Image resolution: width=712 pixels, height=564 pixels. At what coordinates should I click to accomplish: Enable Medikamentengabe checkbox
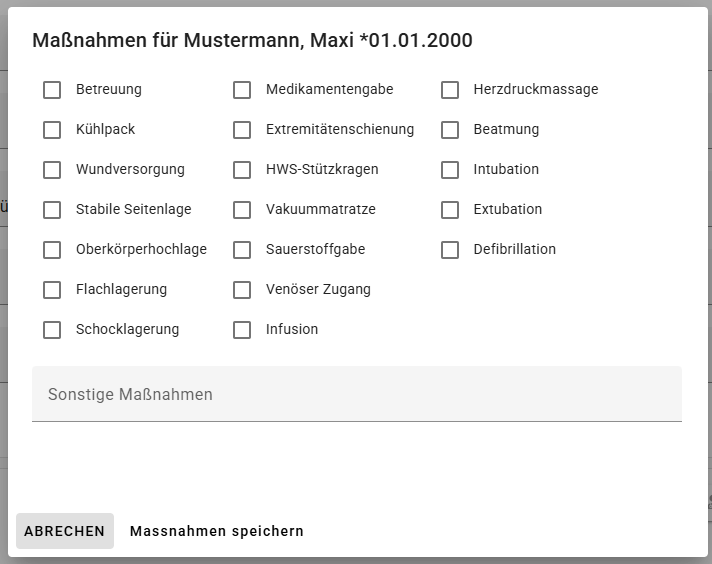click(x=242, y=90)
